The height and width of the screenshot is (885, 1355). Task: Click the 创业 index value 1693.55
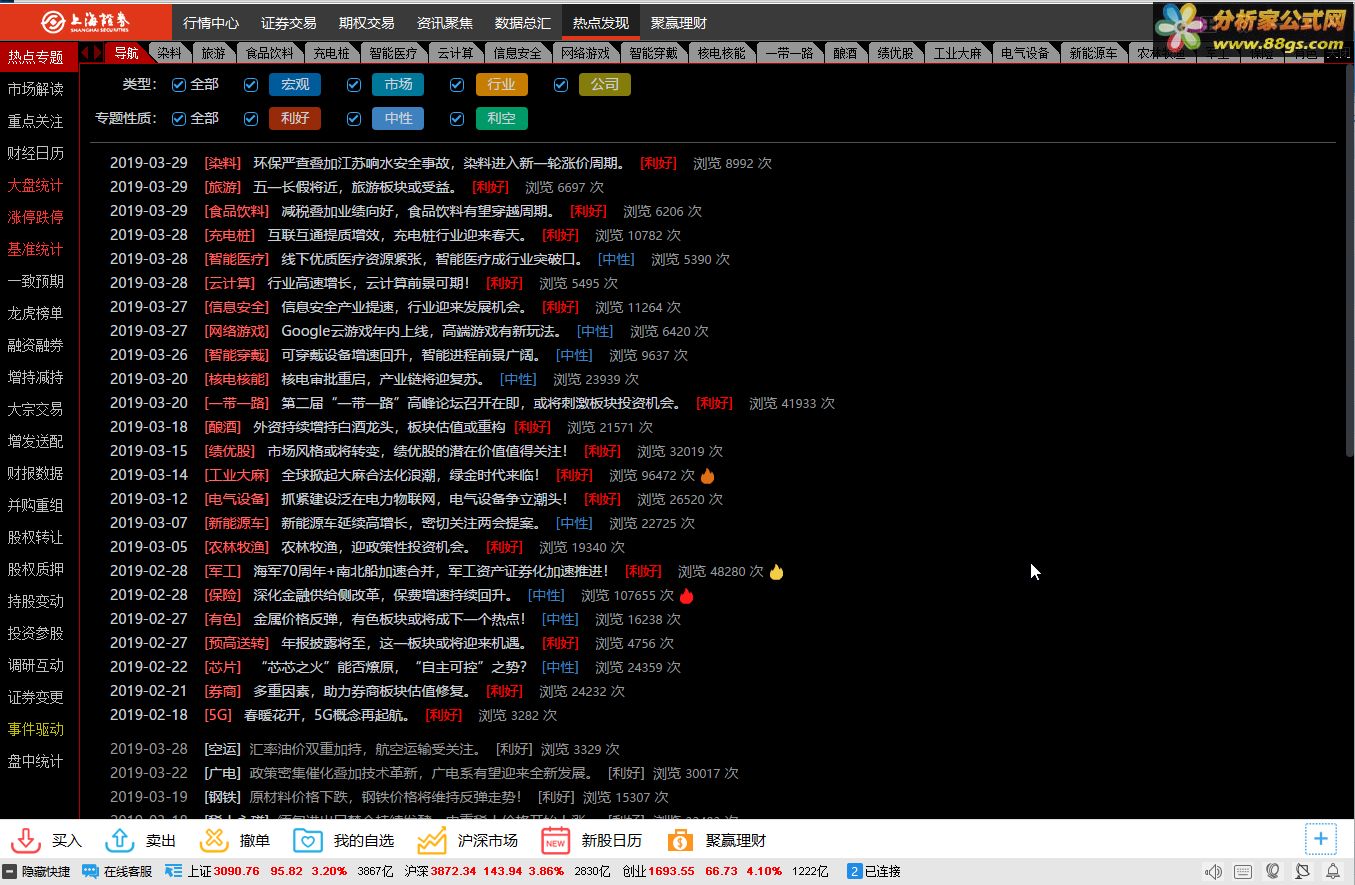[x=671, y=872]
